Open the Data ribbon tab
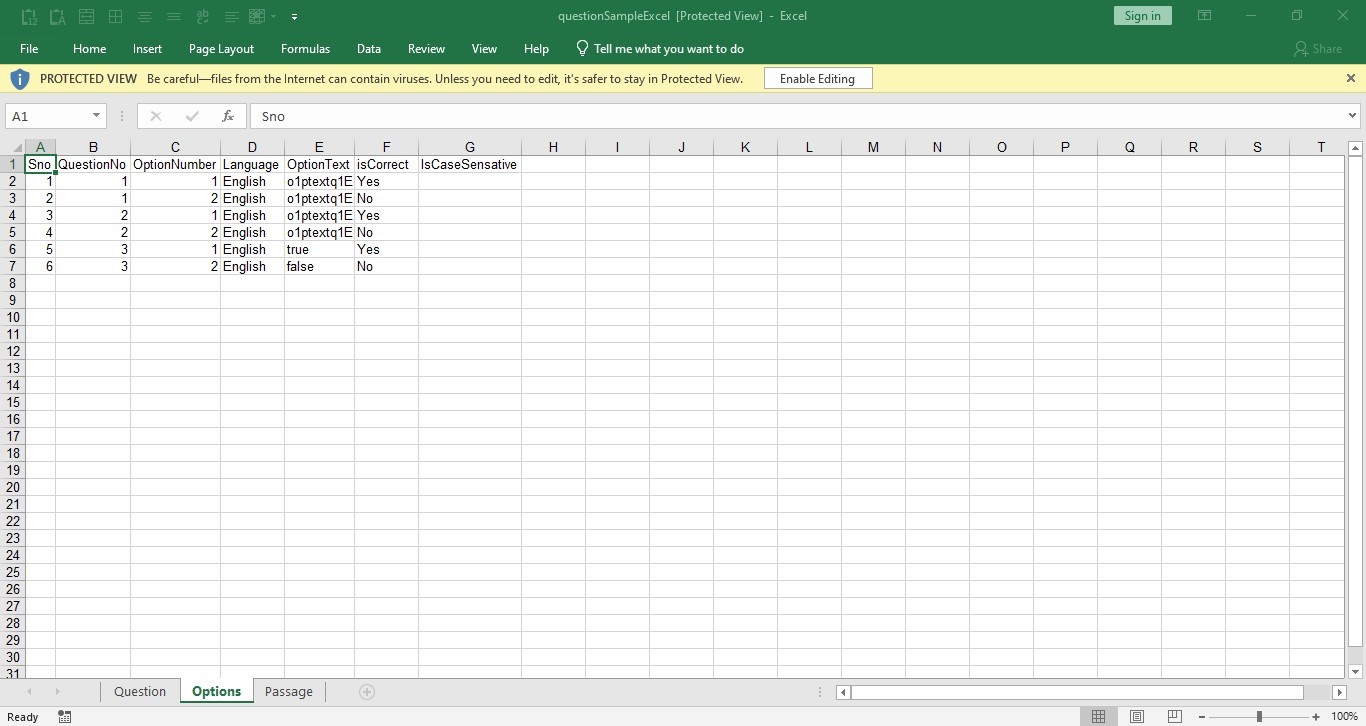The image size is (1366, 726). pos(369,48)
